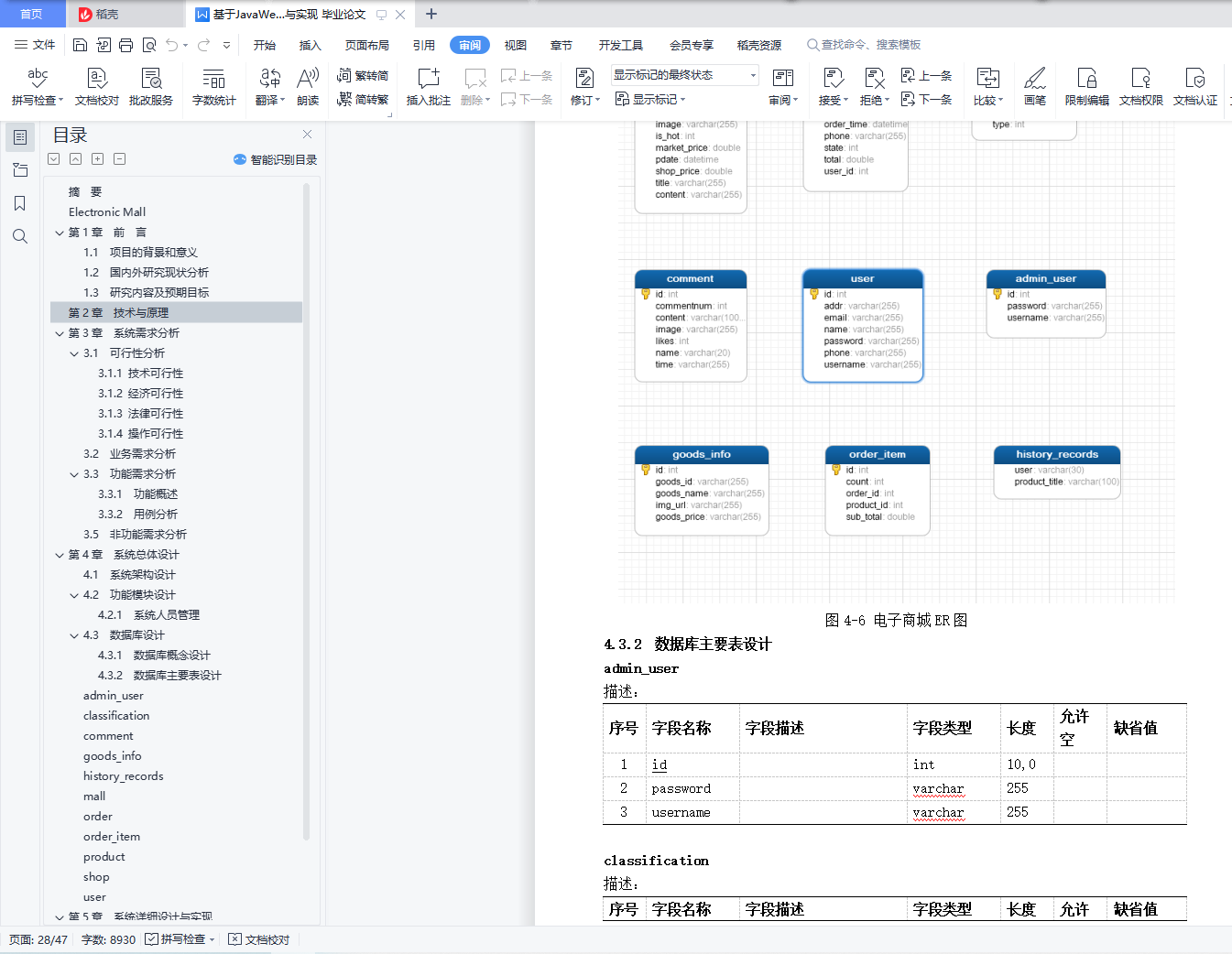The image size is (1232, 954).
Task: Jump to 4.3.2 数据库主要表设计 in outline
Action: pyautogui.click(x=159, y=676)
